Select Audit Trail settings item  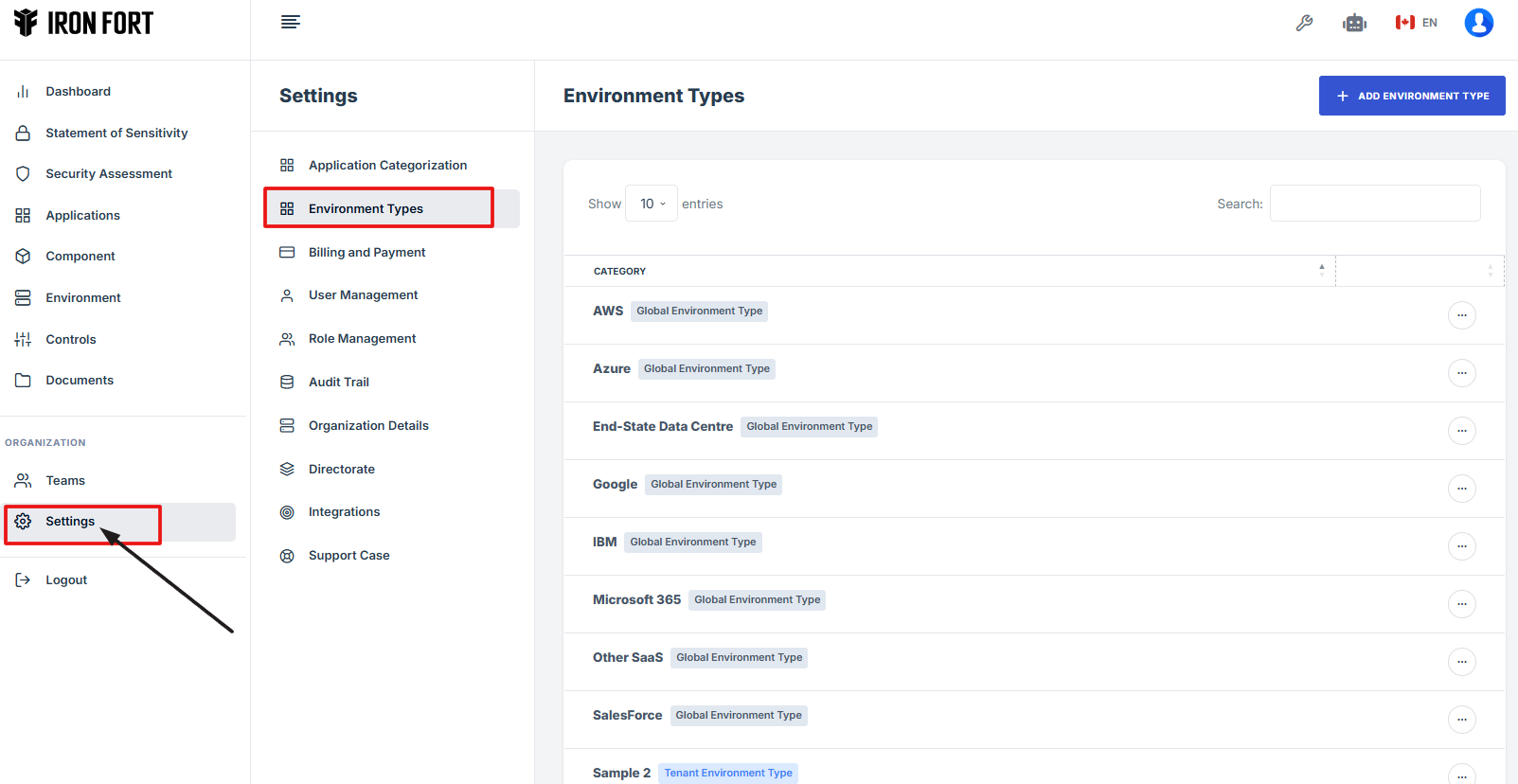click(x=338, y=383)
